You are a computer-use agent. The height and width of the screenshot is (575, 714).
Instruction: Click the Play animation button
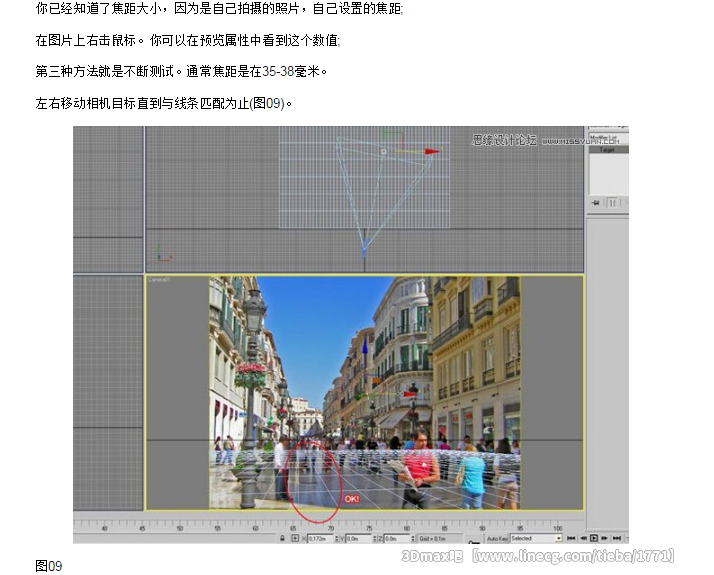tap(594, 539)
